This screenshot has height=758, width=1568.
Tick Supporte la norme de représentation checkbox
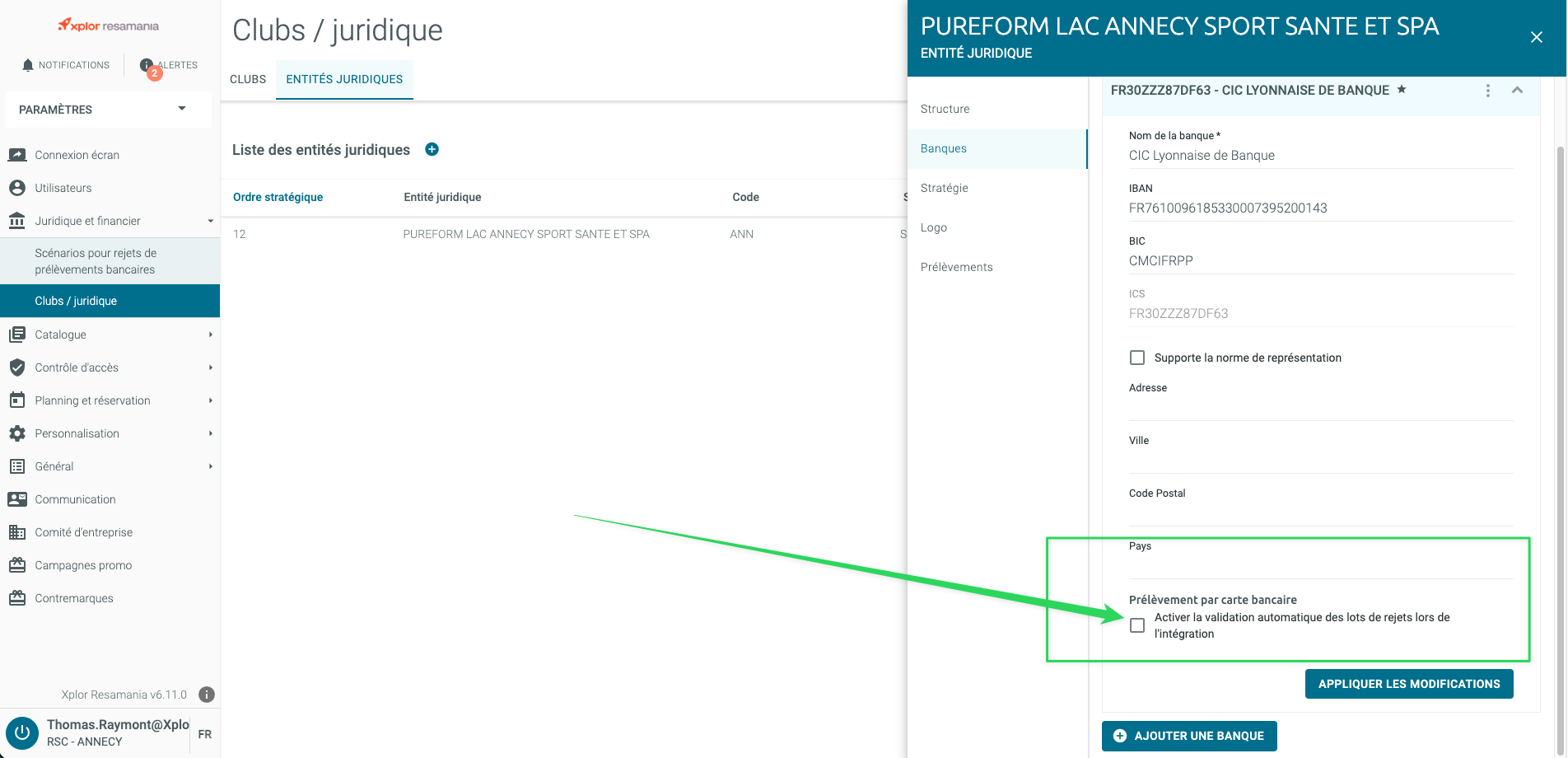point(1137,358)
